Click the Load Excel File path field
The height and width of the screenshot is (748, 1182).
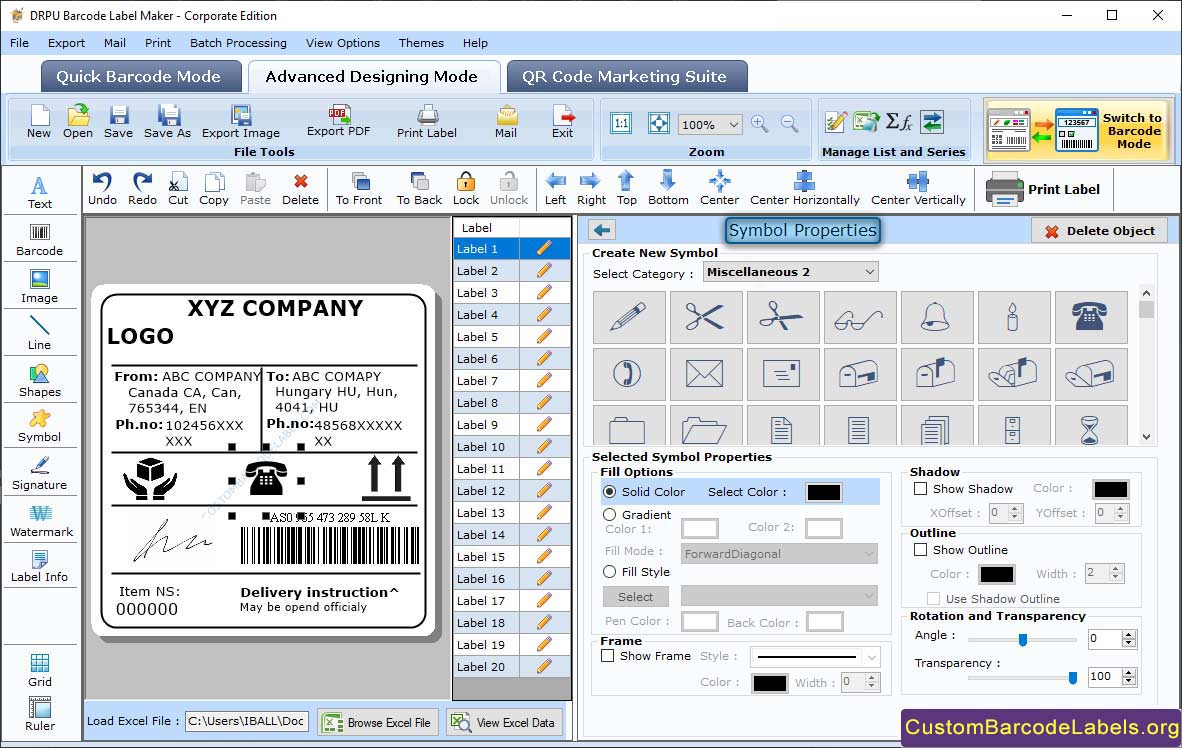click(x=247, y=721)
